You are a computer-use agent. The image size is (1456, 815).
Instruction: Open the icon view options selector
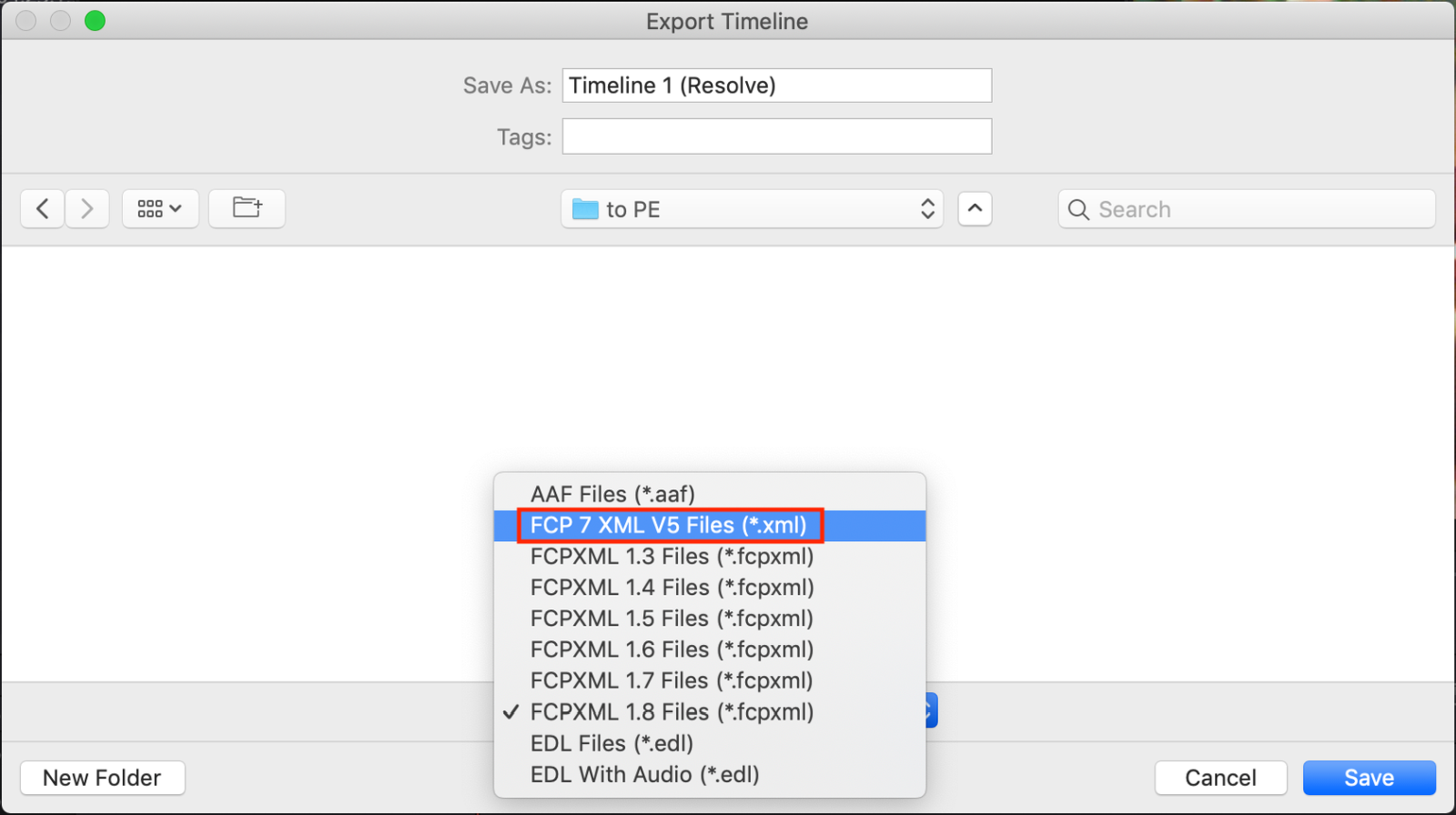(160, 209)
